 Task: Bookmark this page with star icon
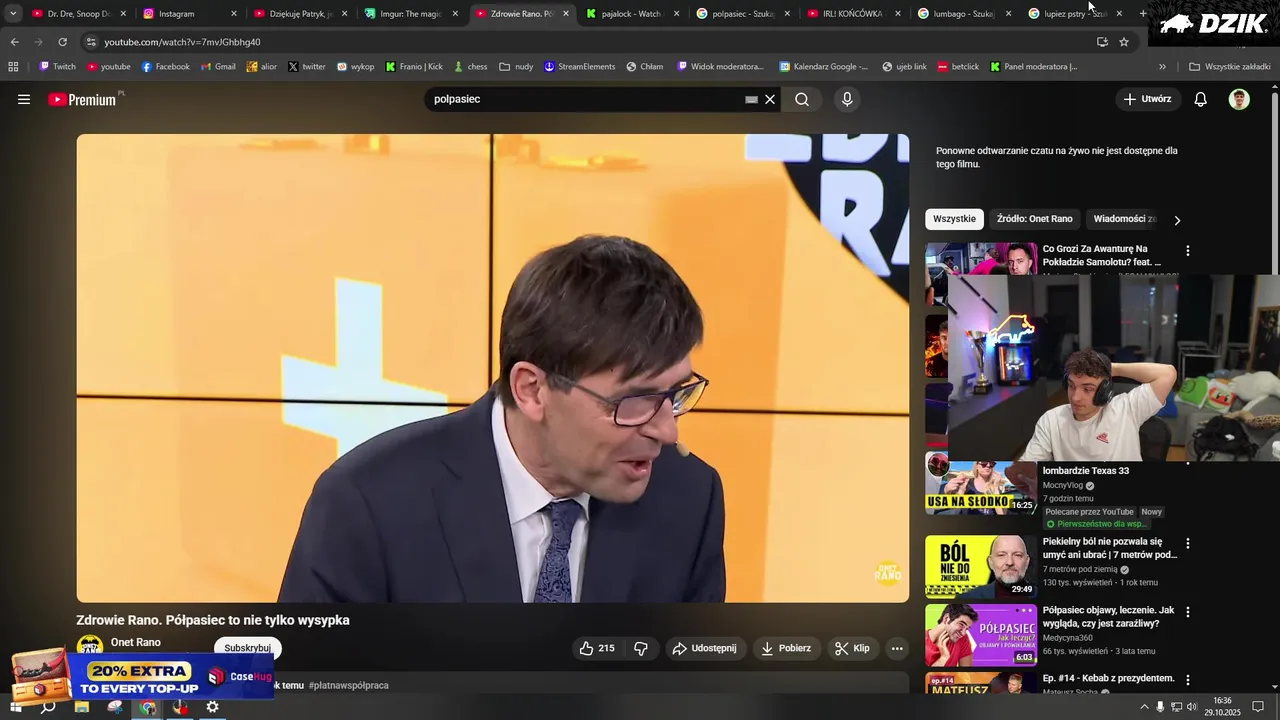click(1124, 42)
